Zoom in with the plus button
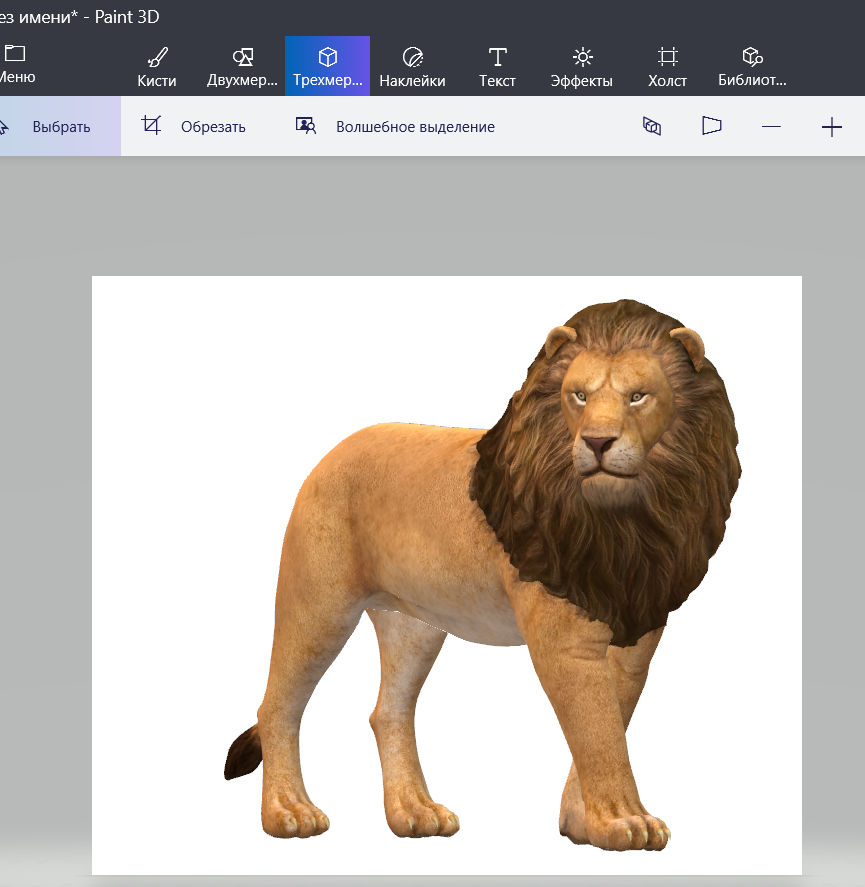 click(831, 127)
